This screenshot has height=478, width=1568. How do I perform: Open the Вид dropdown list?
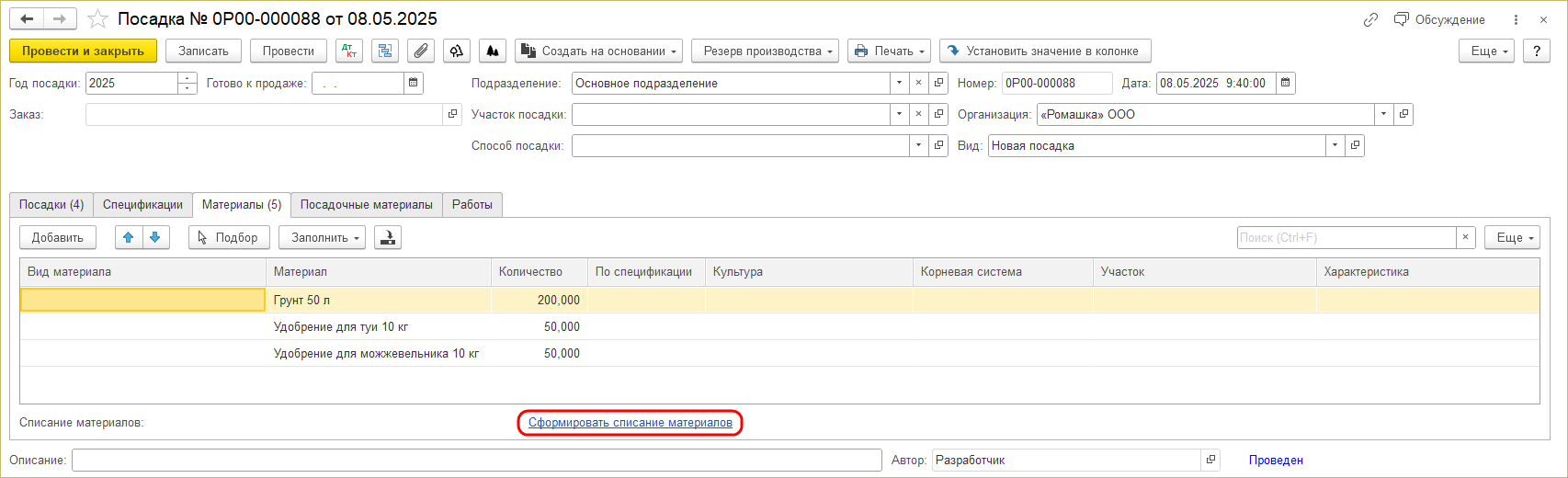(x=1335, y=146)
